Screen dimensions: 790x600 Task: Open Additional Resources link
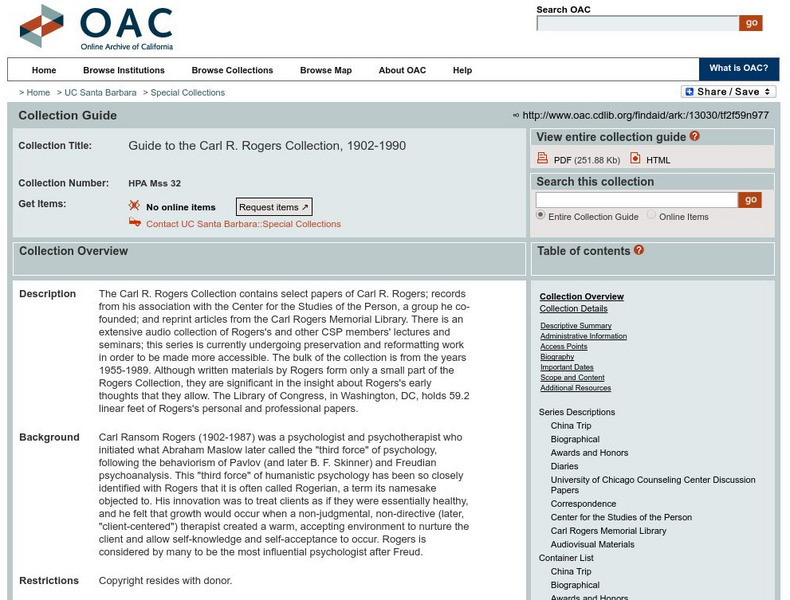pyautogui.click(x=575, y=388)
